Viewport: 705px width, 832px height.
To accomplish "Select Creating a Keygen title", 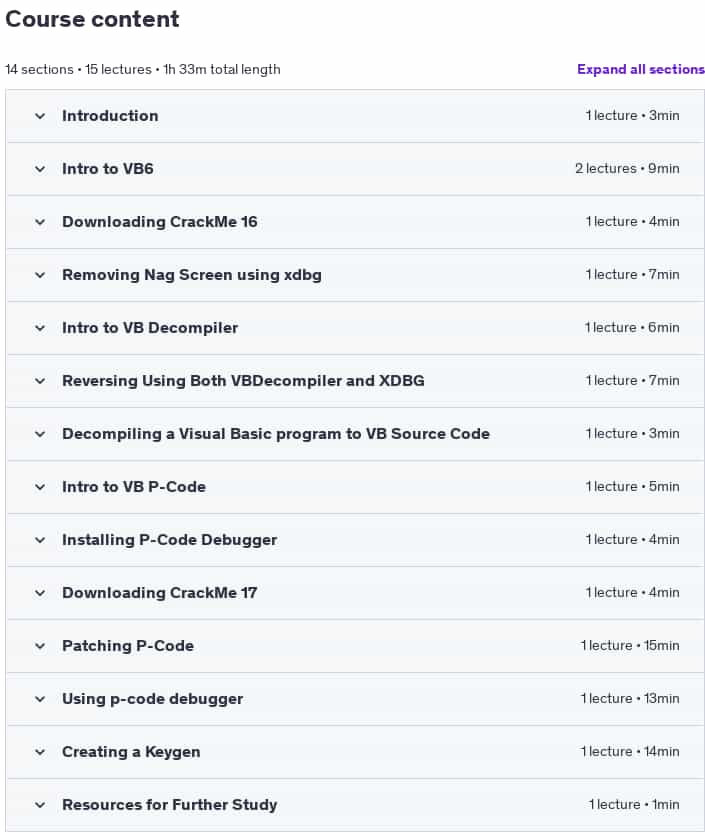I will pos(131,752).
